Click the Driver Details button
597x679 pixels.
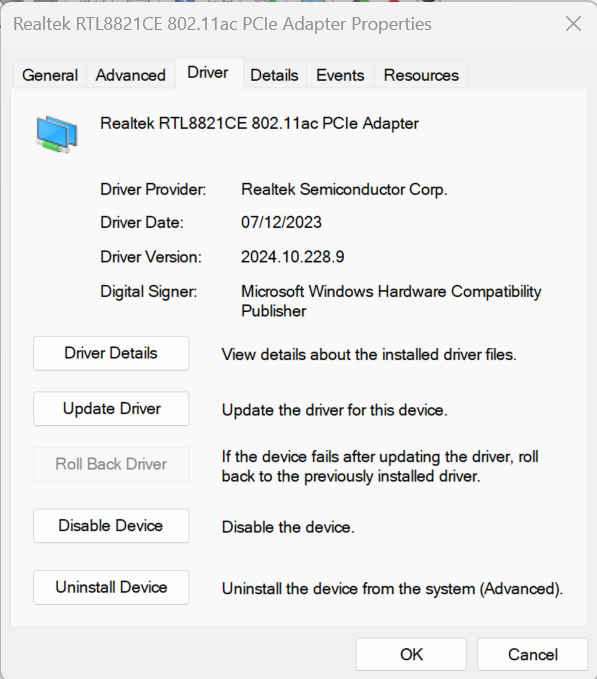tap(111, 353)
